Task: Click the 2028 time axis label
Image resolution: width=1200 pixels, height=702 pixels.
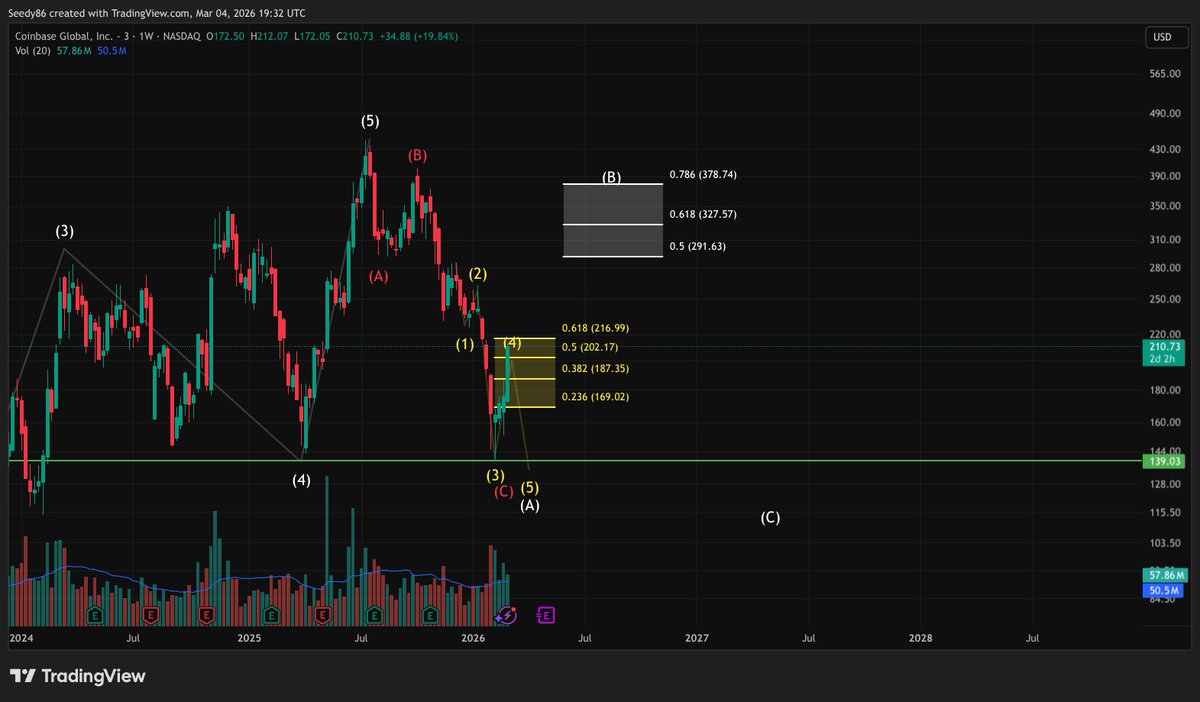Action: 921,637
